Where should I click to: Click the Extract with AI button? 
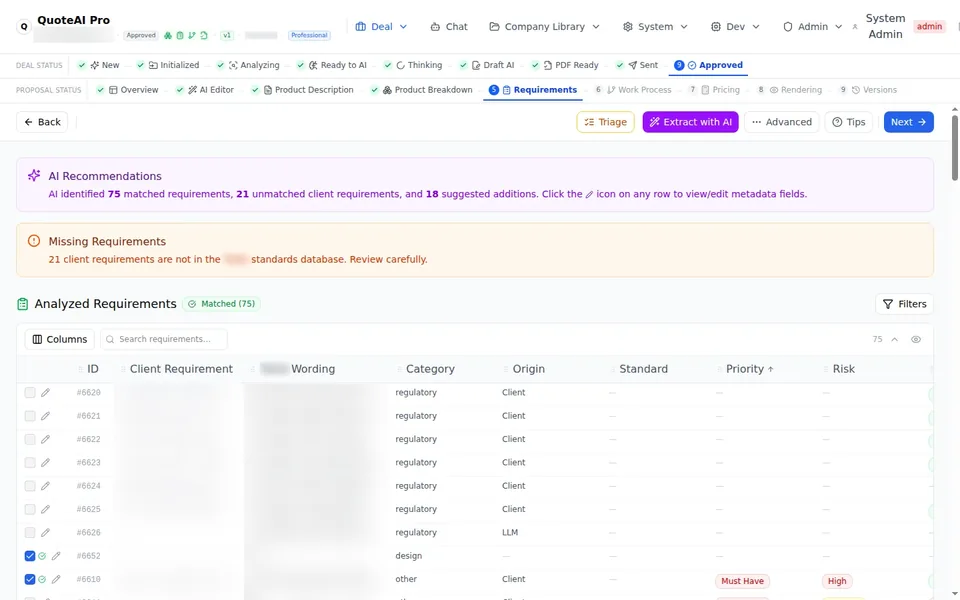click(x=691, y=122)
